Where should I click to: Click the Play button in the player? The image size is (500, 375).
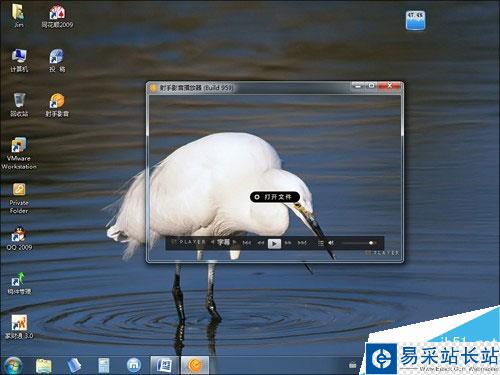[274, 244]
